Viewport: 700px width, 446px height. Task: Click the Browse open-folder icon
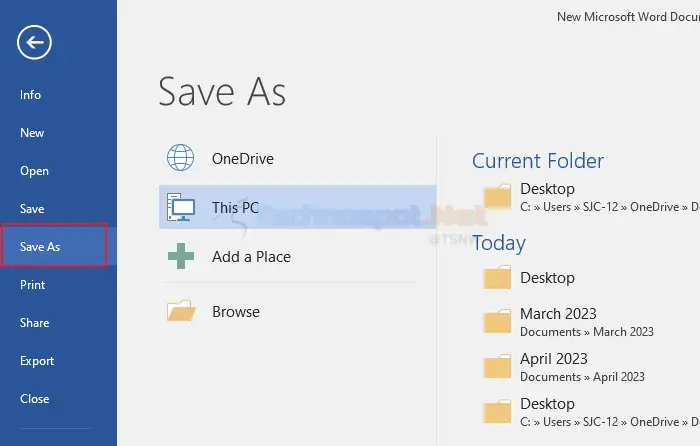pos(181,311)
